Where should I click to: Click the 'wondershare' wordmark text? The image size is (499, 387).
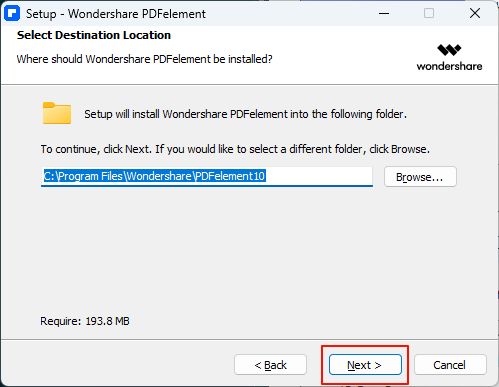click(x=449, y=66)
